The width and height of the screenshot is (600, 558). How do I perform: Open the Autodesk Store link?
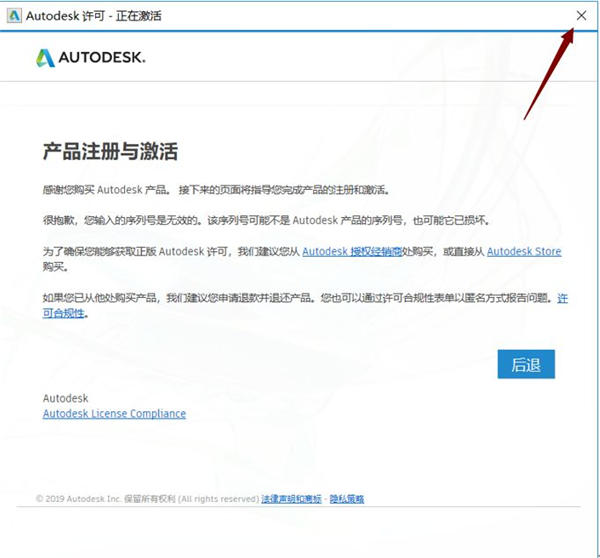click(524, 251)
